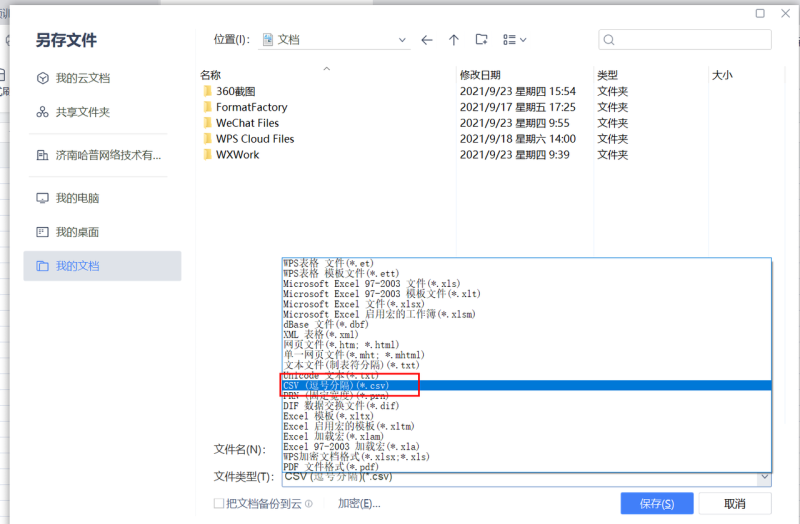Go up one folder level
The height and width of the screenshot is (524, 800).
pos(454,40)
